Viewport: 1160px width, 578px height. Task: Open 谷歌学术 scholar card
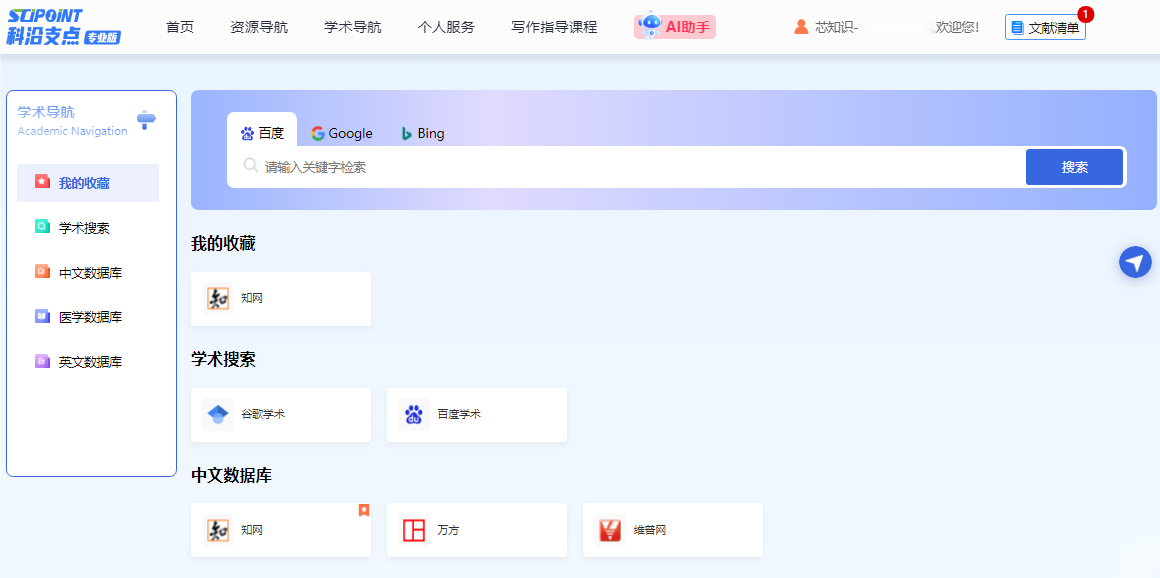(281, 415)
